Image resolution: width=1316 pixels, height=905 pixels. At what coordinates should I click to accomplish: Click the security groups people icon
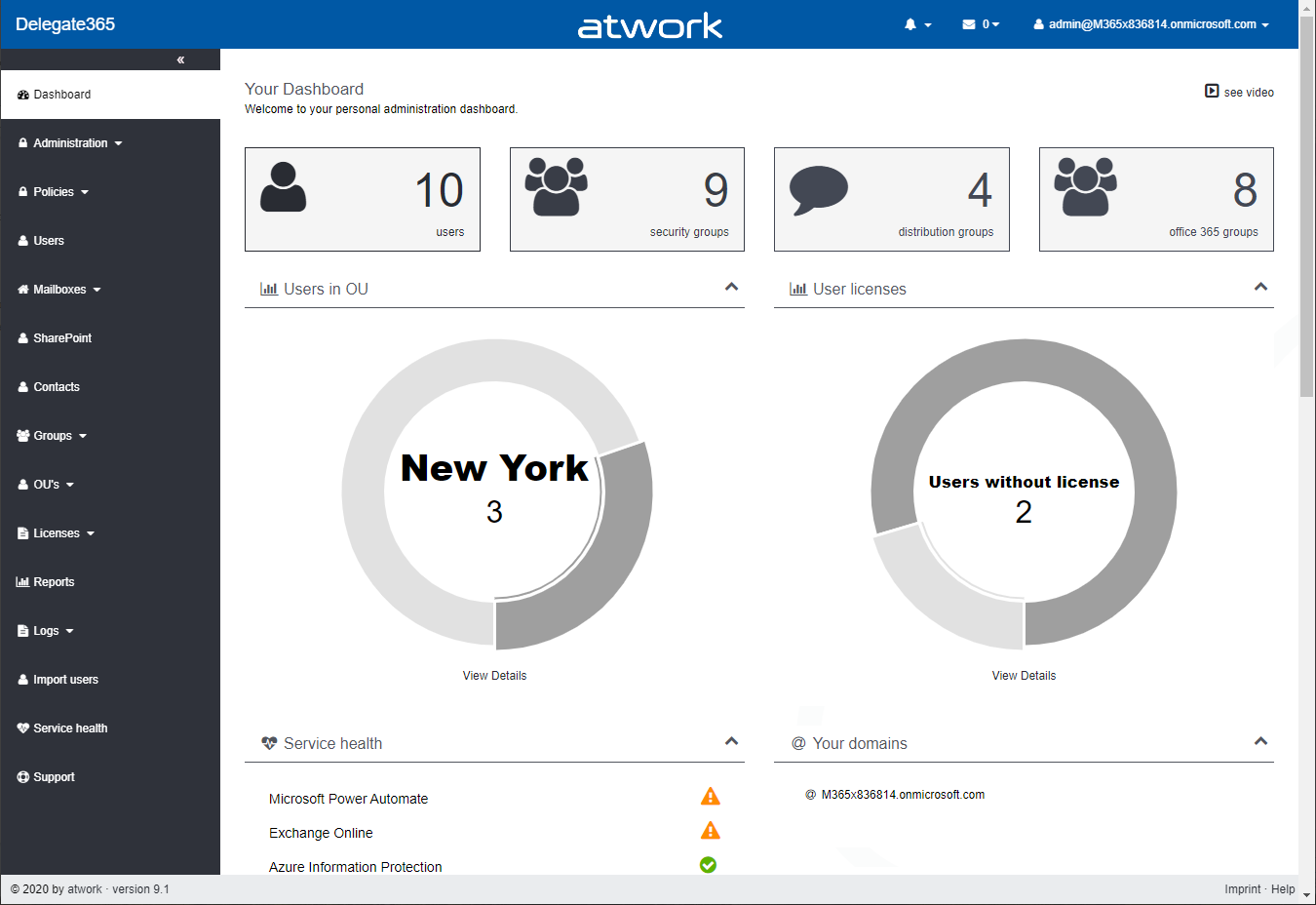click(556, 186)
